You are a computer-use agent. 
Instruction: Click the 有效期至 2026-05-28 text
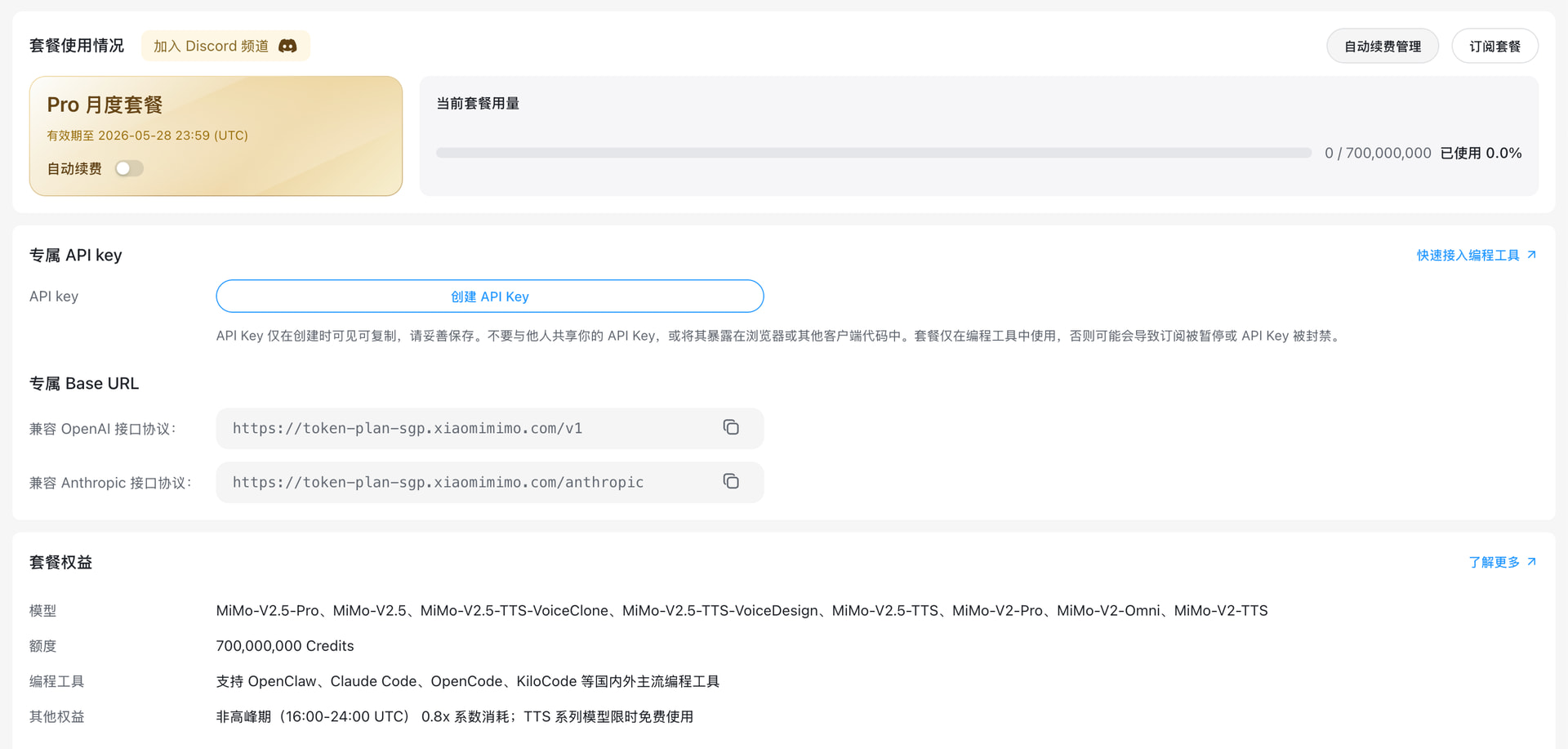(147, 136)
